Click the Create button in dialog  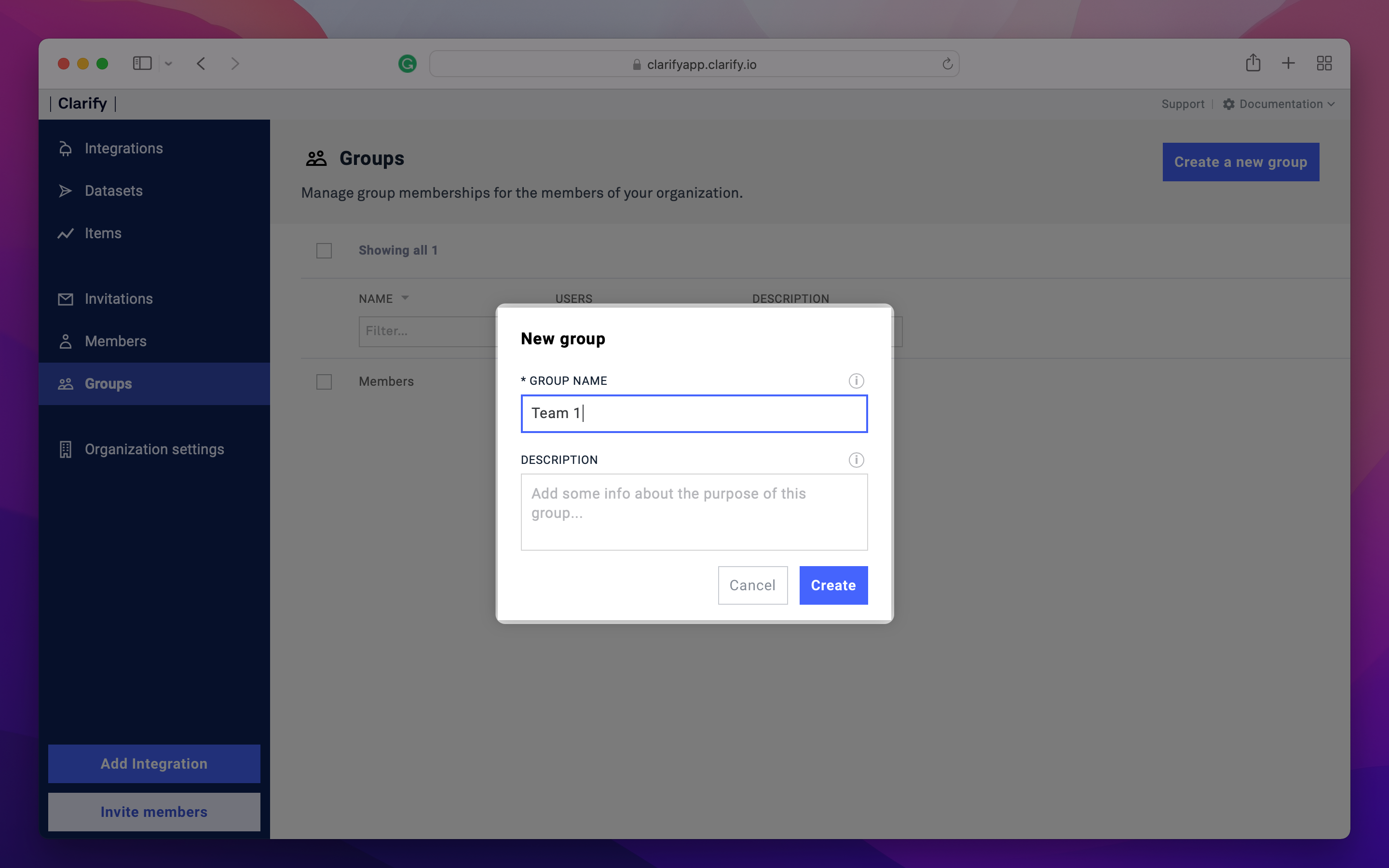pyautogui.click(x=833, y=585)
